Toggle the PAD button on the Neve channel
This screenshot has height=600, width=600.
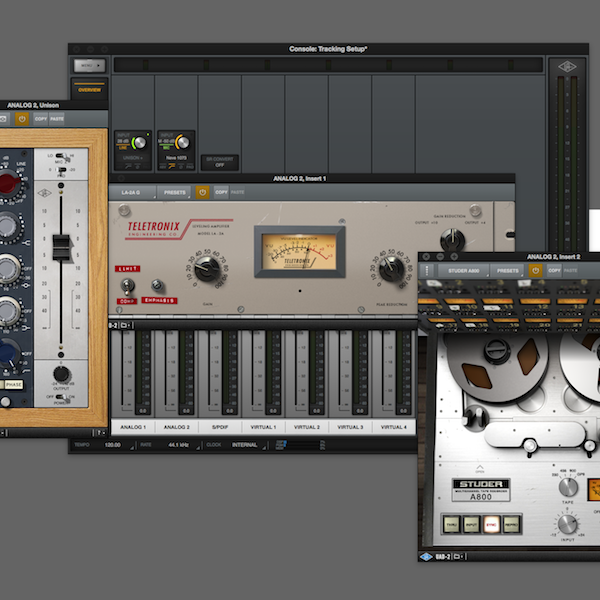190,166
